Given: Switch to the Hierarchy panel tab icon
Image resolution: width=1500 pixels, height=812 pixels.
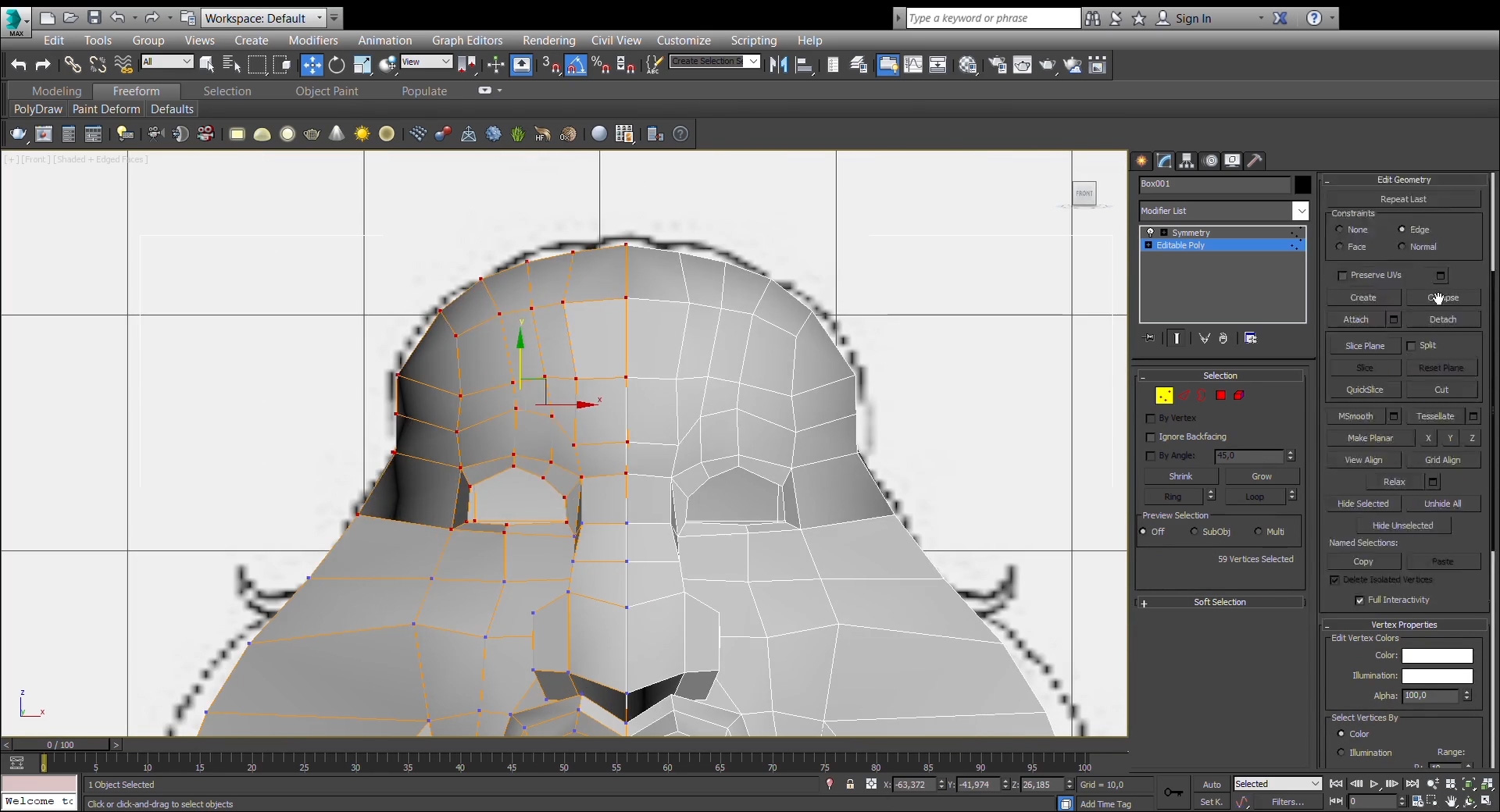Looking at the screenshot, I should pyautogui.click(x=1187, y=161).
